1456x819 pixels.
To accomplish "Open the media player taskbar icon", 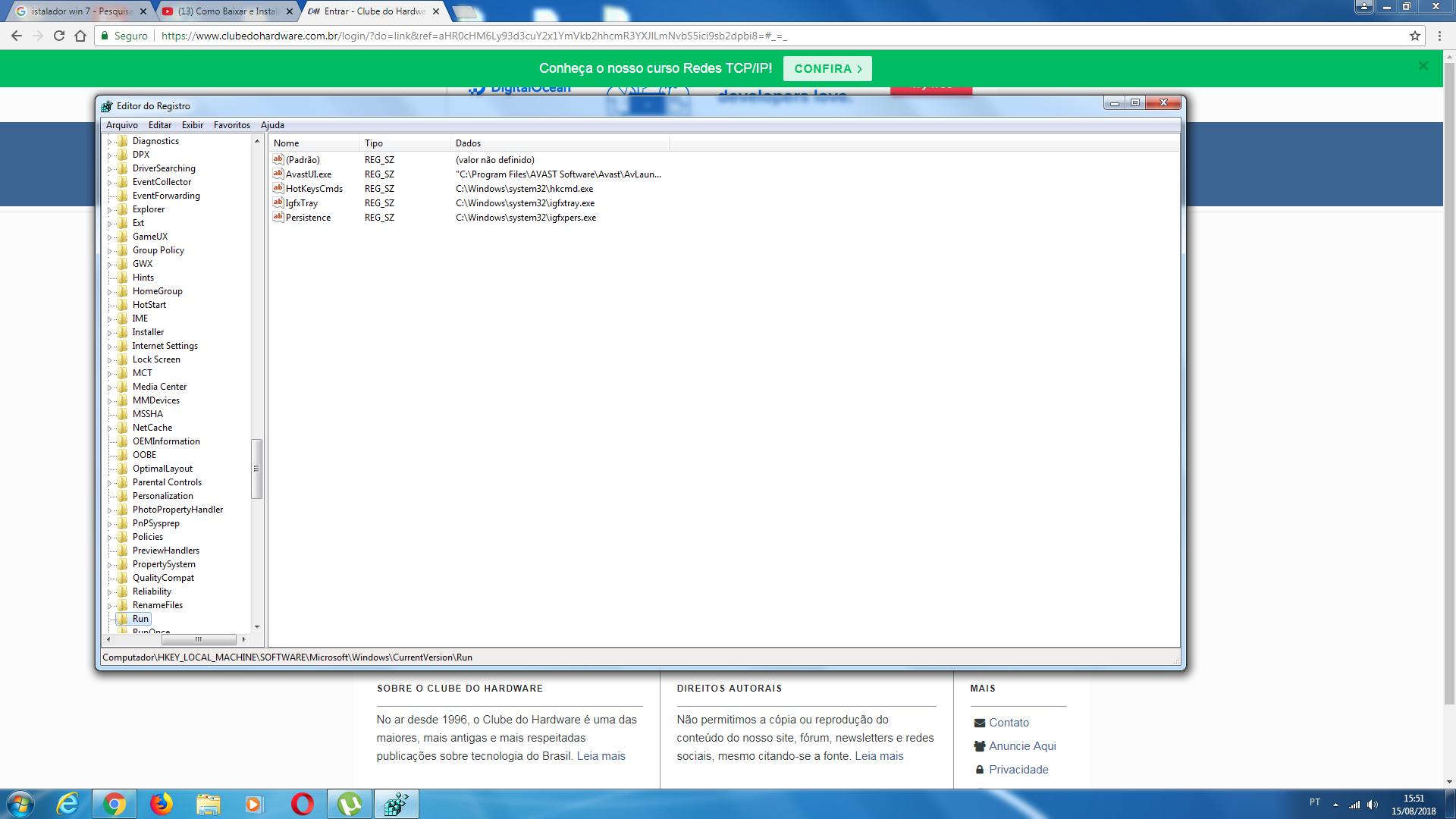I will point(254,804).
